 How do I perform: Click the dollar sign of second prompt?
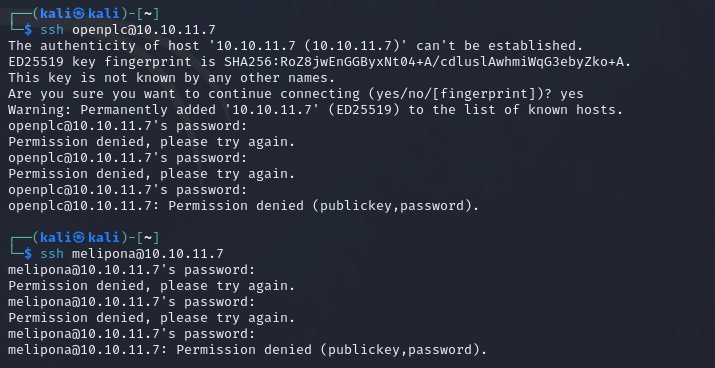[x=28, y=254]
